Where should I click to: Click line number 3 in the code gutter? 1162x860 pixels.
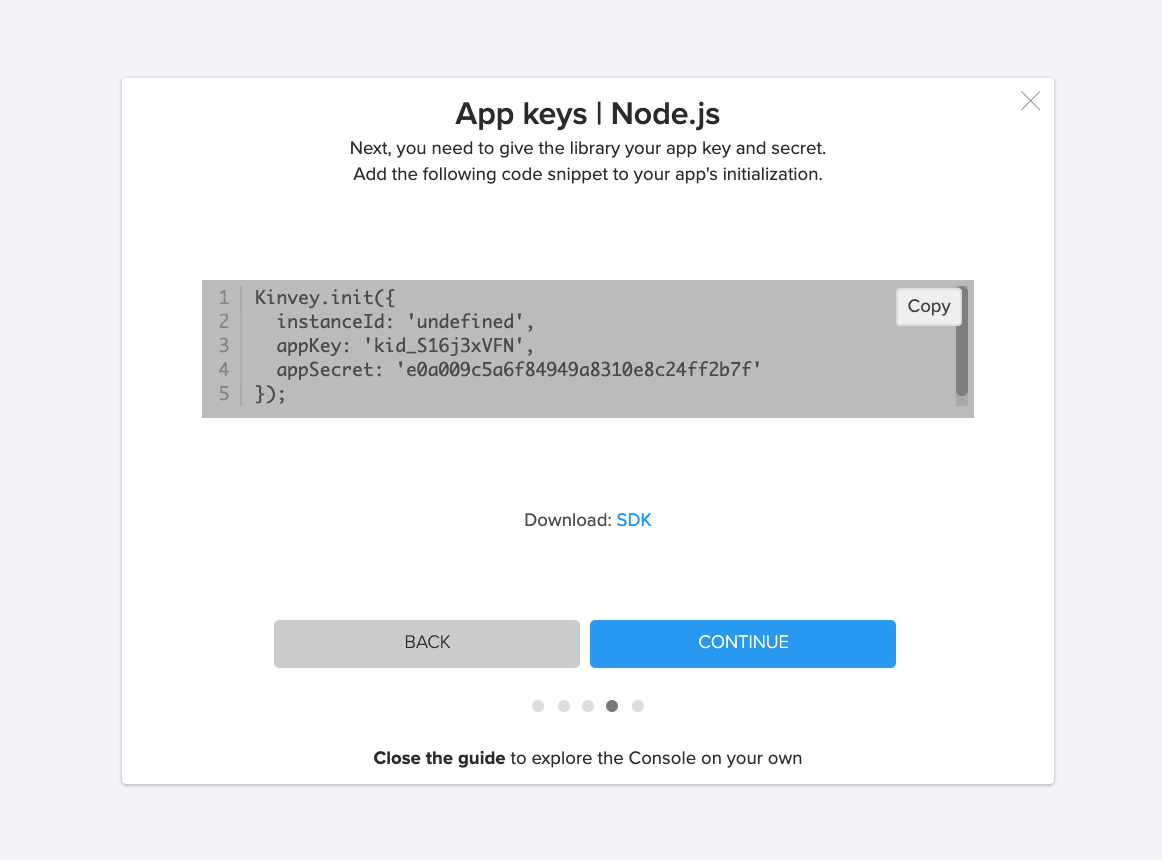[x=223, y=346]
